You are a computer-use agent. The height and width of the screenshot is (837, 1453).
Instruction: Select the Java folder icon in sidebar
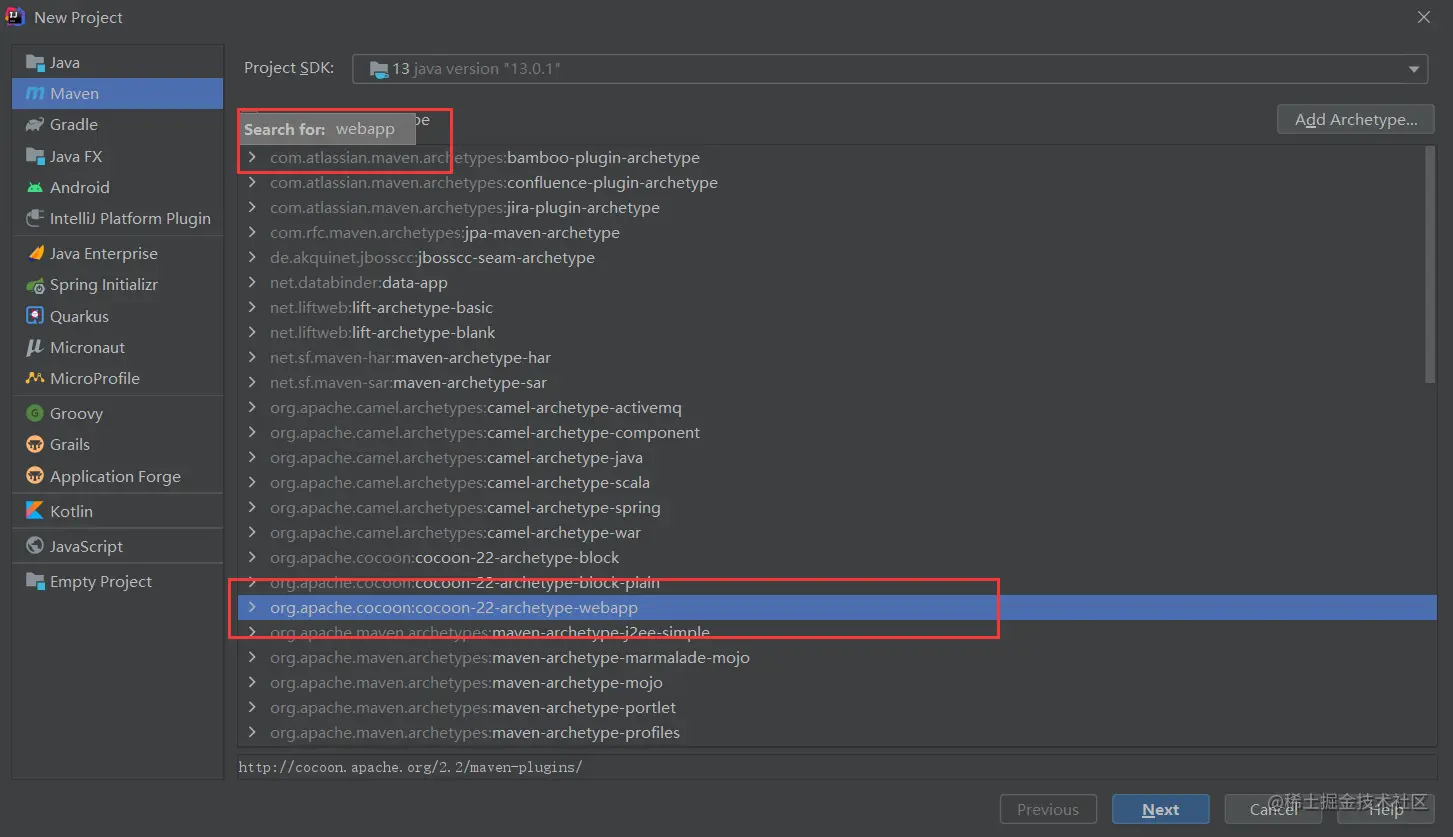click(35, 62)
